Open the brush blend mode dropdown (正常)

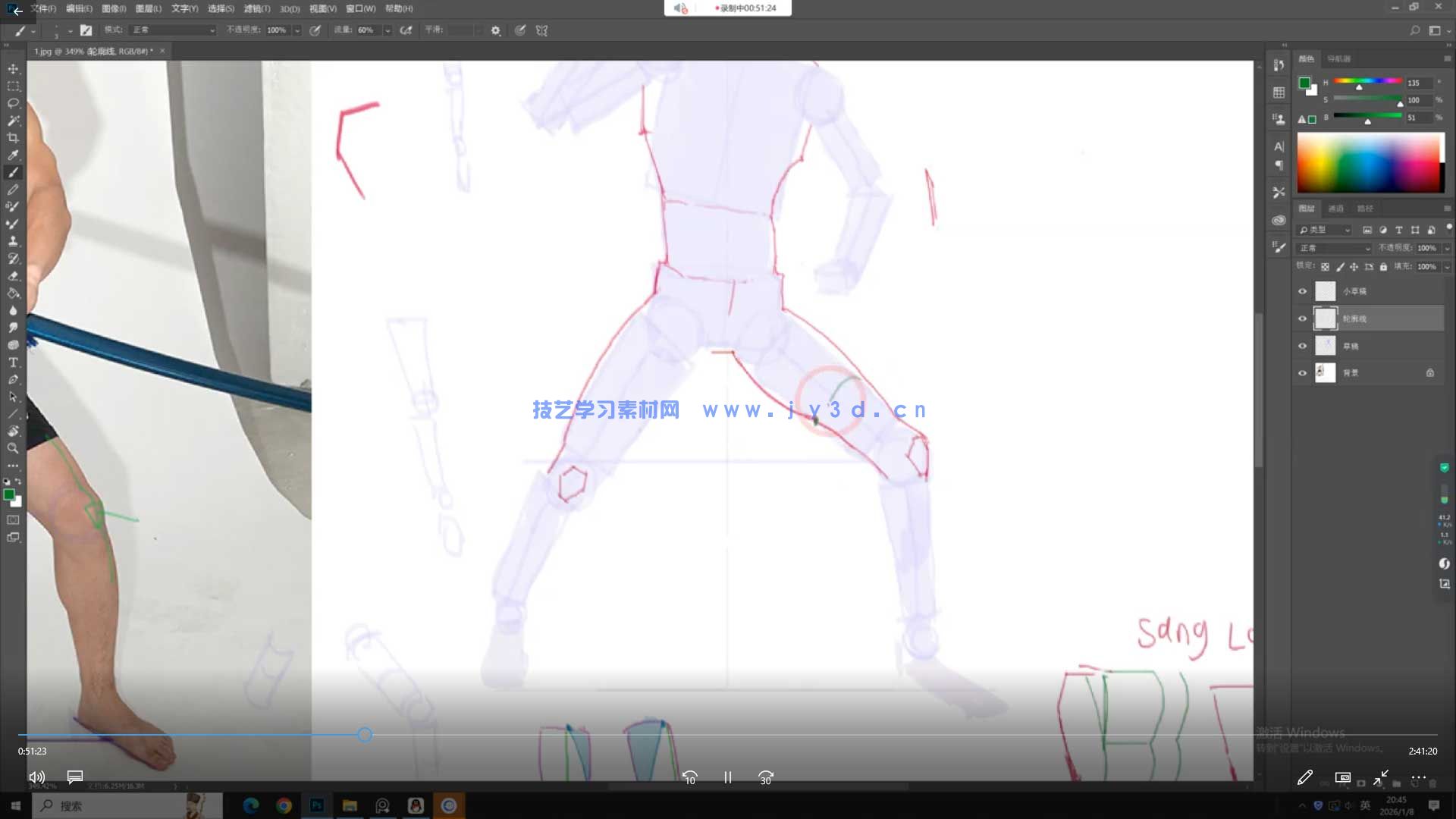click(x=173, y=30)
